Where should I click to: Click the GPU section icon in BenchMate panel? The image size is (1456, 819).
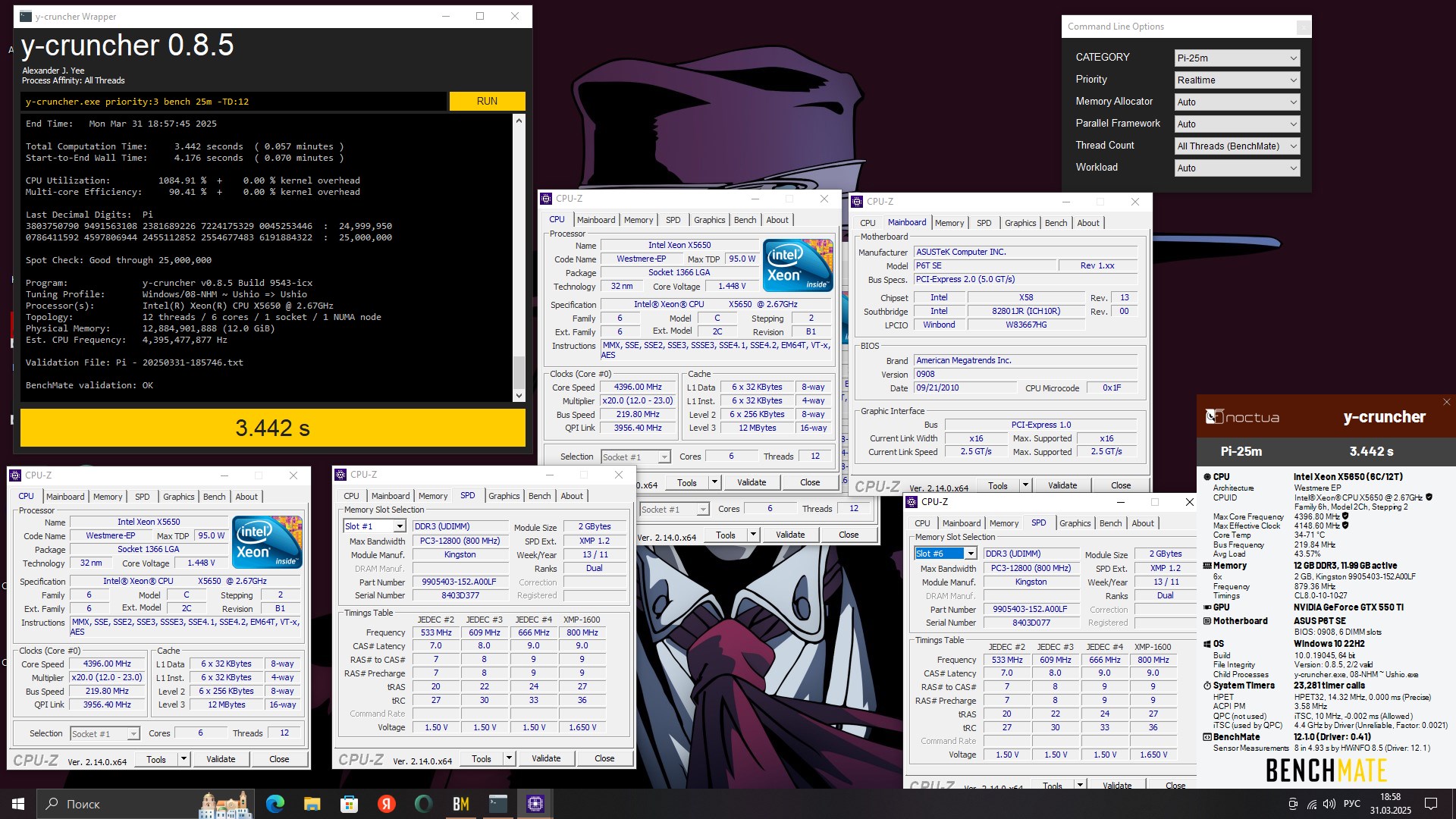tap(1207, 607)
